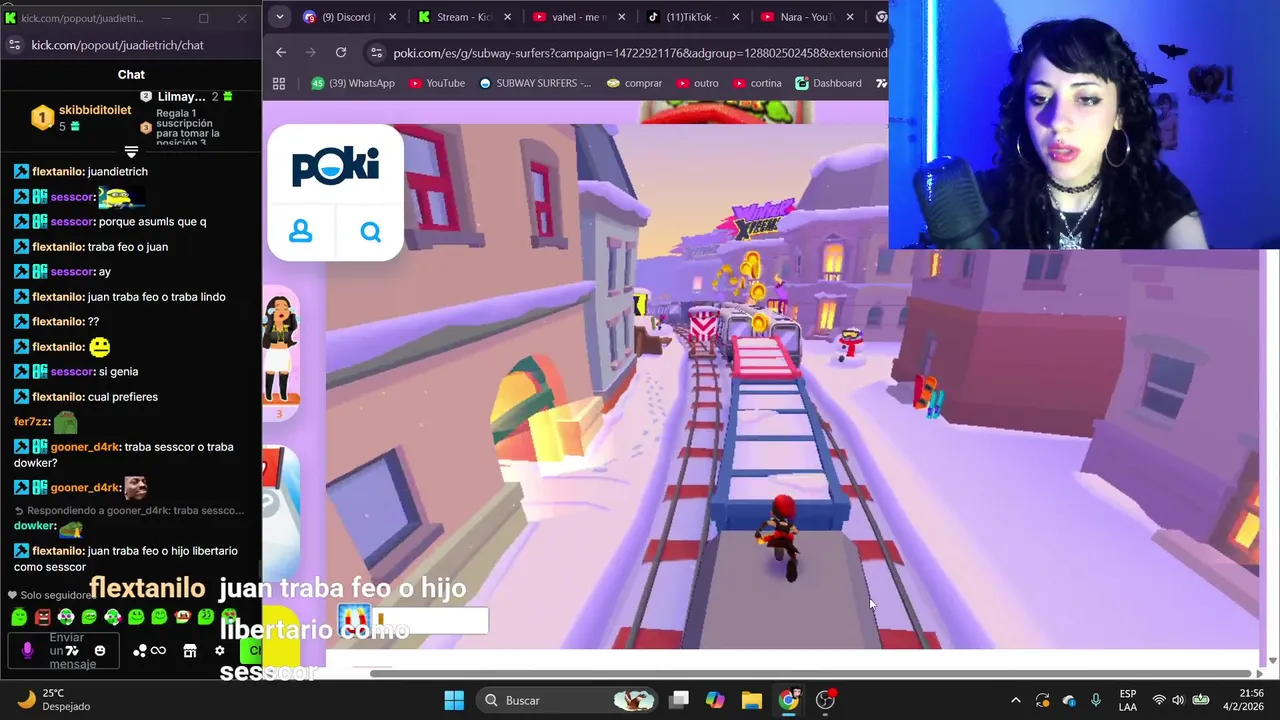Open the YouTube bookmark
Image resolution: width=1280 pixels, height=720 pixels.
[436, 83]
